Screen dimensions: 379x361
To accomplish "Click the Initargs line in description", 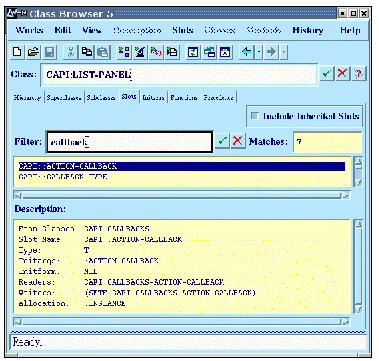I will 88,261.
